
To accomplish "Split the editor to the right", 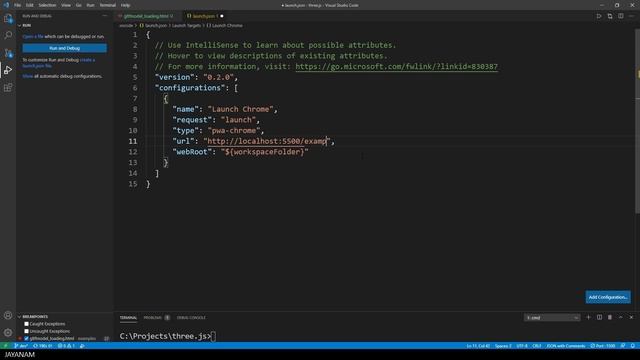I will point(620,16).
